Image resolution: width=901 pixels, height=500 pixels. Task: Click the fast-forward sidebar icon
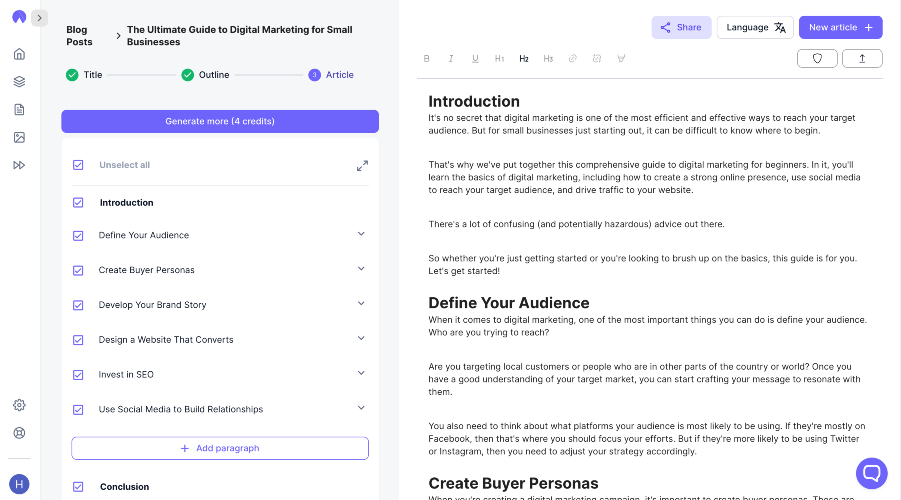[x=19, y=165]
